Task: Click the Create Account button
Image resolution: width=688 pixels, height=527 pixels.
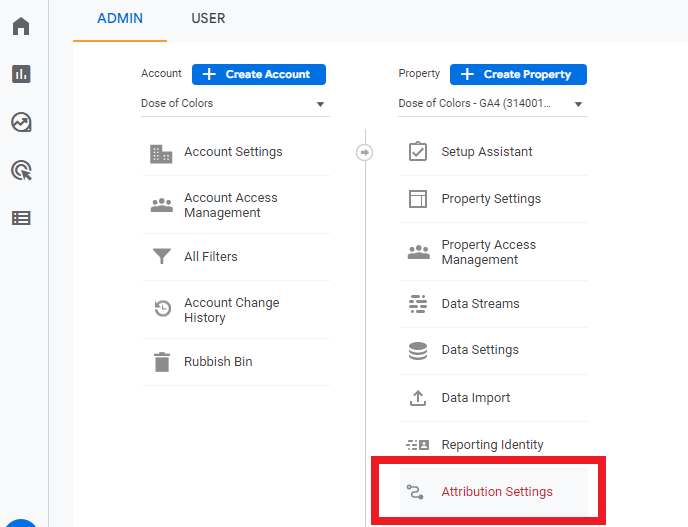Action: (x=259, y=74)
